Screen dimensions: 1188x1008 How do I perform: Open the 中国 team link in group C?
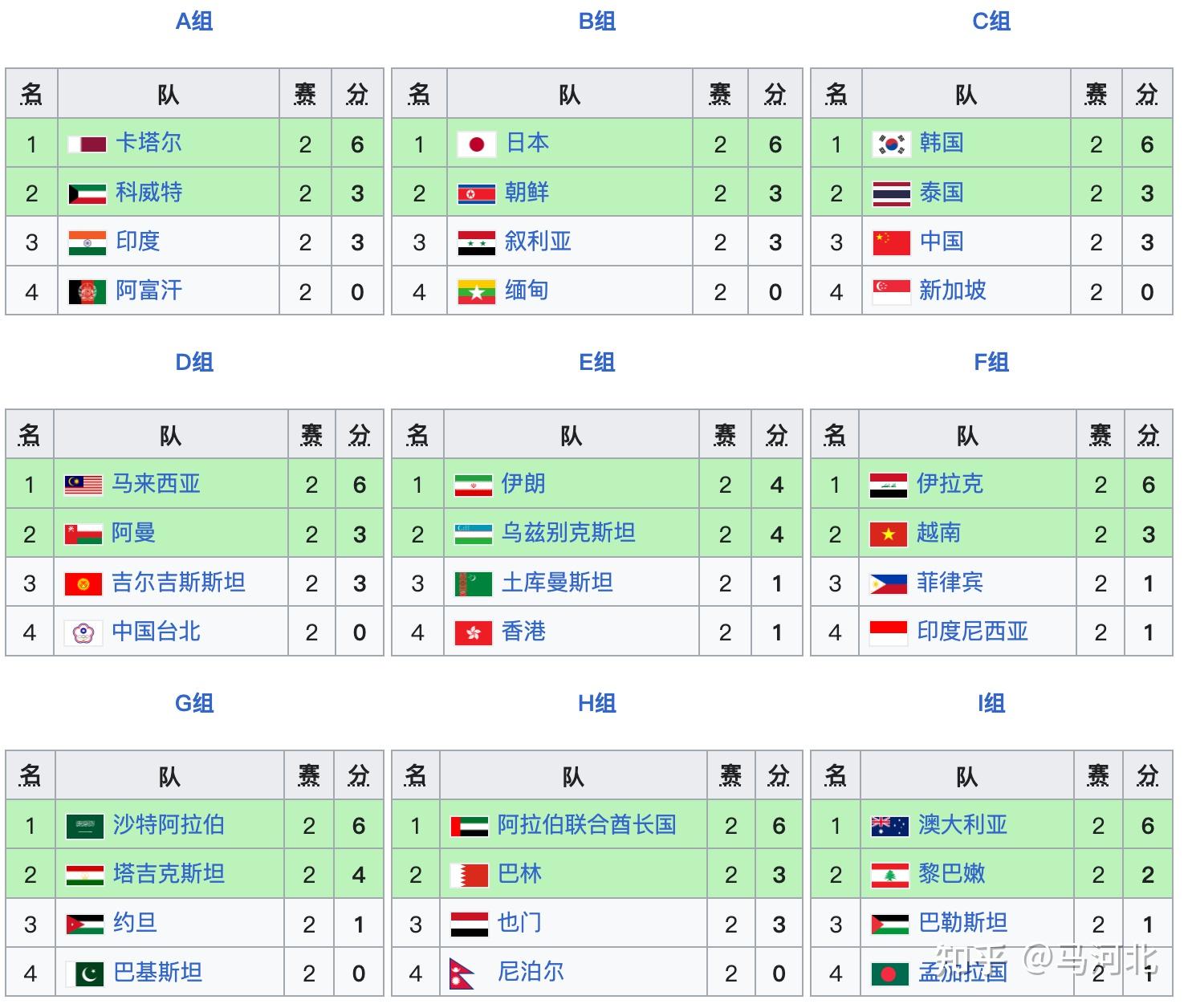click(942, 241)
